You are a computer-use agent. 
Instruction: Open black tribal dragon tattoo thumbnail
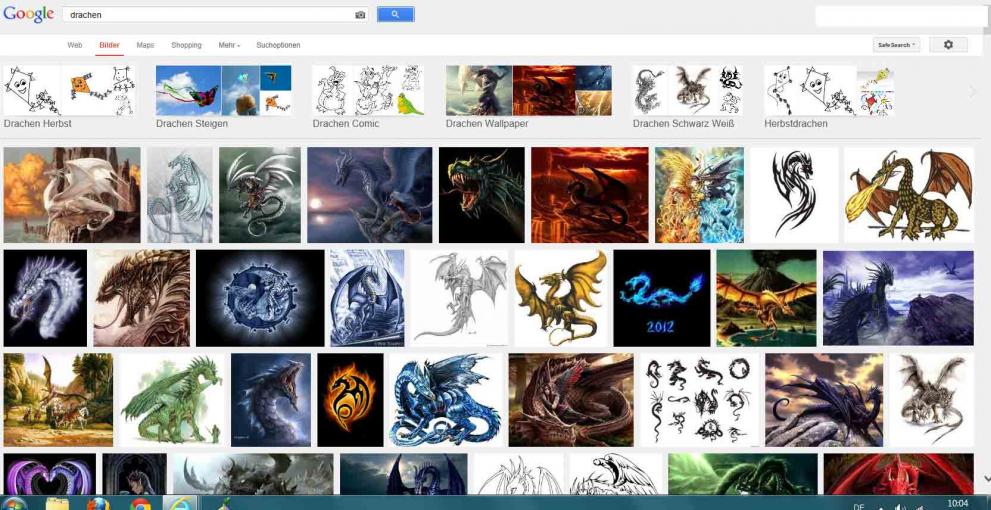(x=794, y=195)
